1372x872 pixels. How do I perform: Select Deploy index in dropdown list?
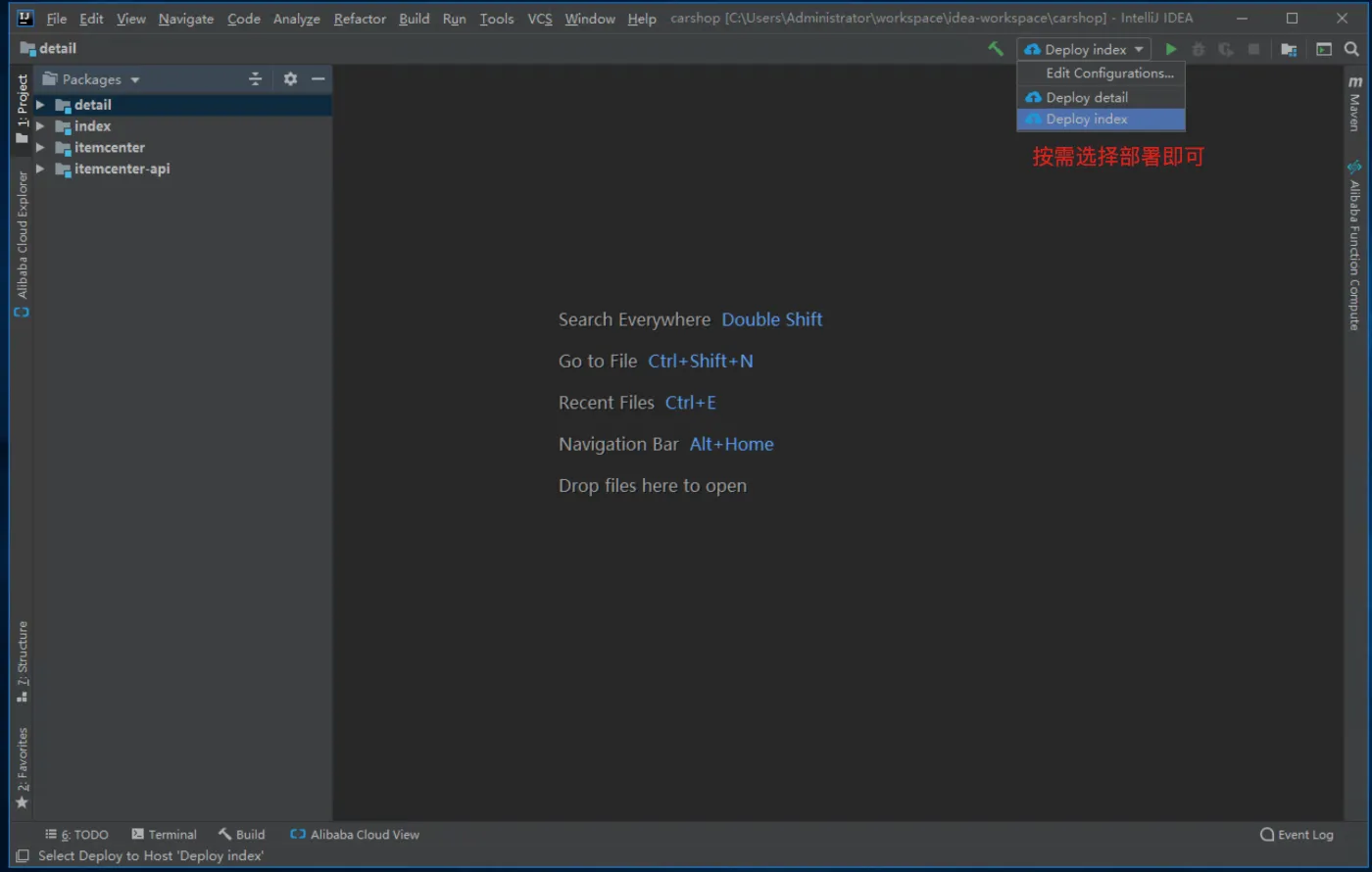[1102, 119]
